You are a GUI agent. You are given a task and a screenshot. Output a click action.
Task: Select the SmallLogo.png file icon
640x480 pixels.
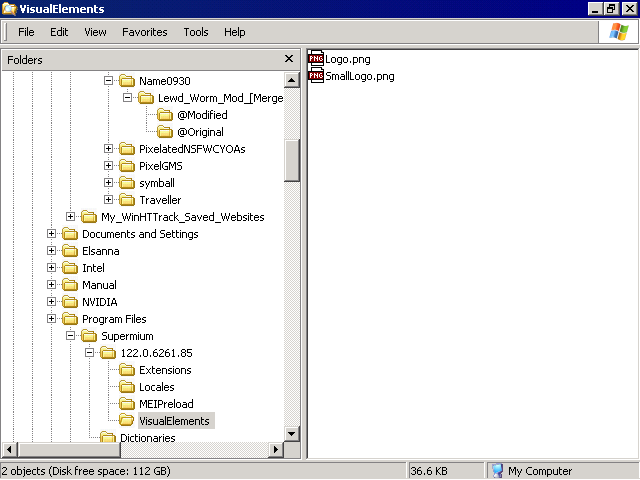(316, 76)
